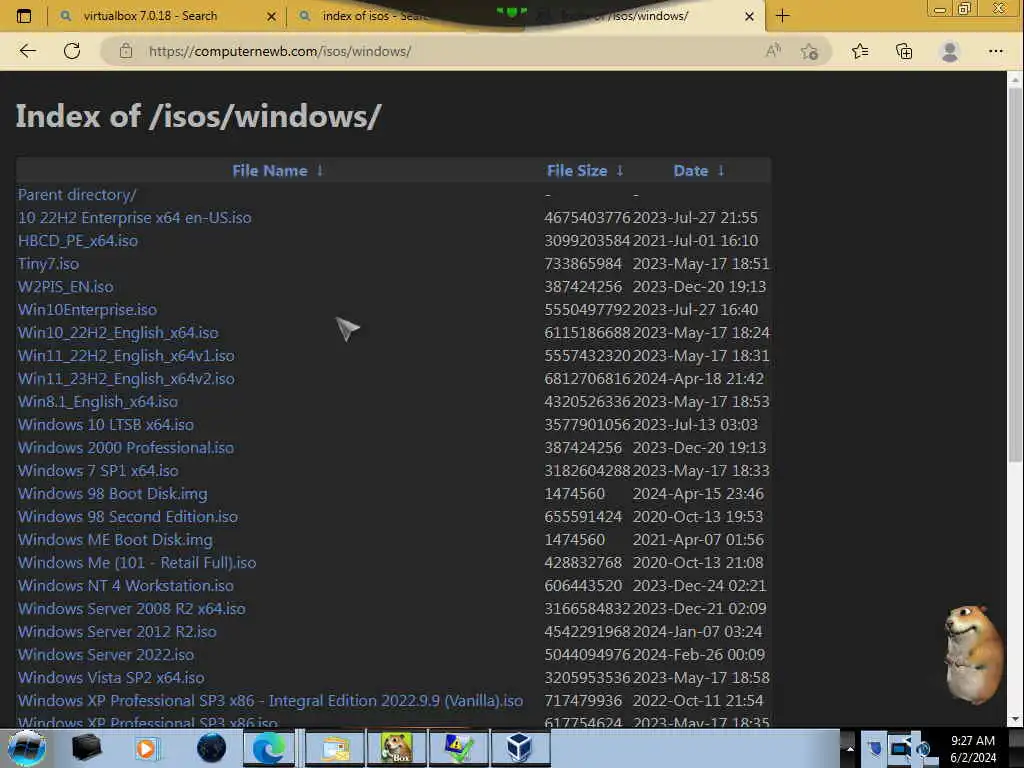Open a new browser tab
The height and width of the screenshot is (768, 1024).
coord(782,16)
